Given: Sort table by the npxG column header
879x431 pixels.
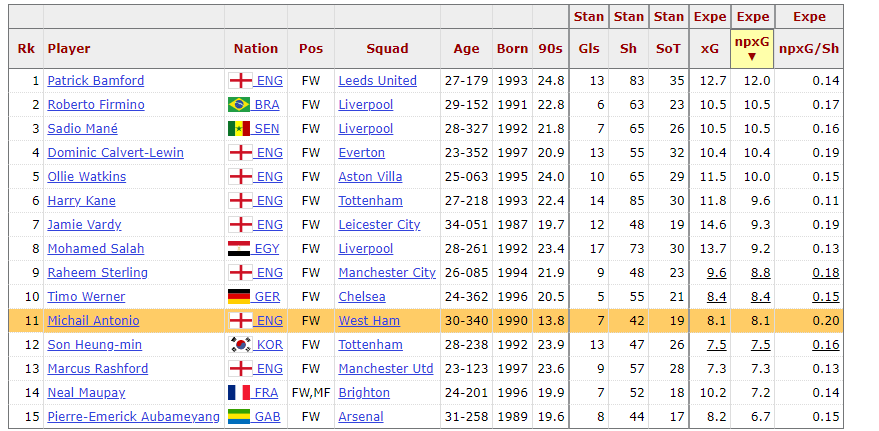Looking at the screenshot, I should (x=752, y=49).
